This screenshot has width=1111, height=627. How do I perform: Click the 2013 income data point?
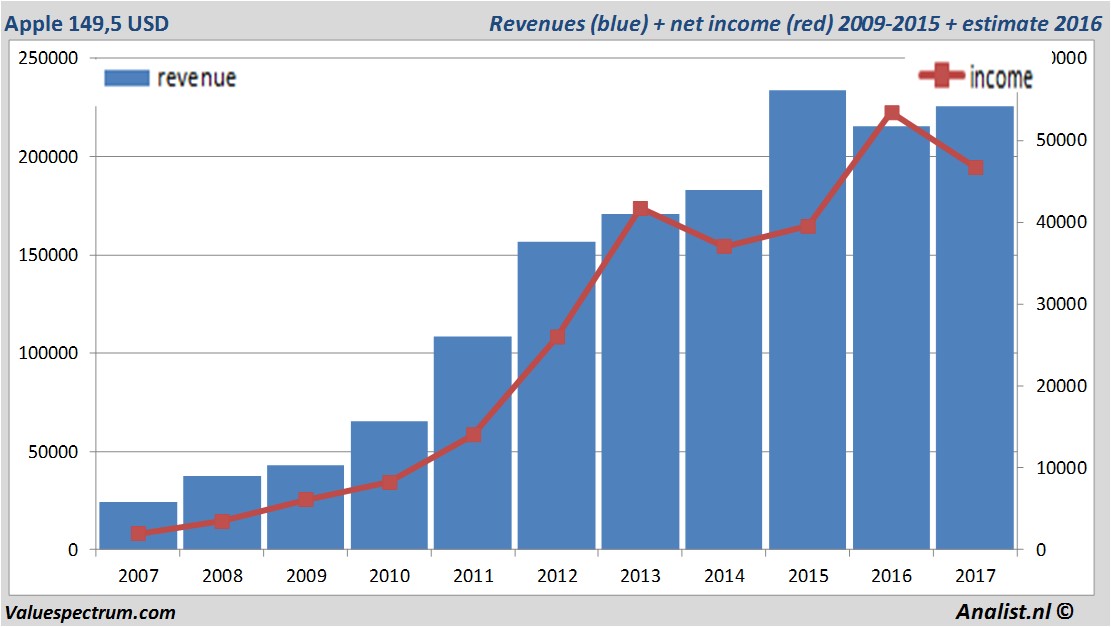tap(641, 208)
